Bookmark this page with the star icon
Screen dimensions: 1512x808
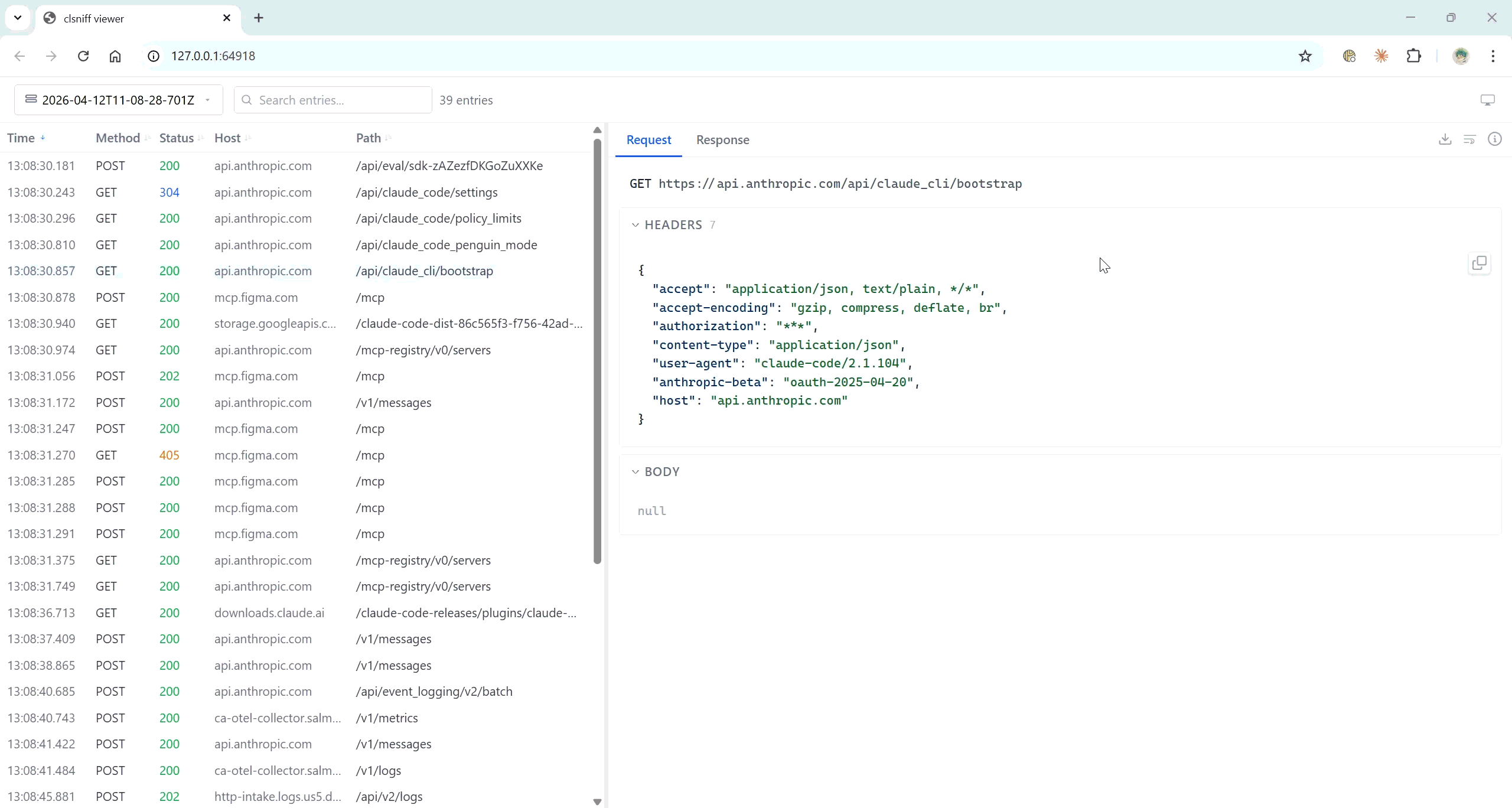pyautogui.click(x=1305, y=56)
